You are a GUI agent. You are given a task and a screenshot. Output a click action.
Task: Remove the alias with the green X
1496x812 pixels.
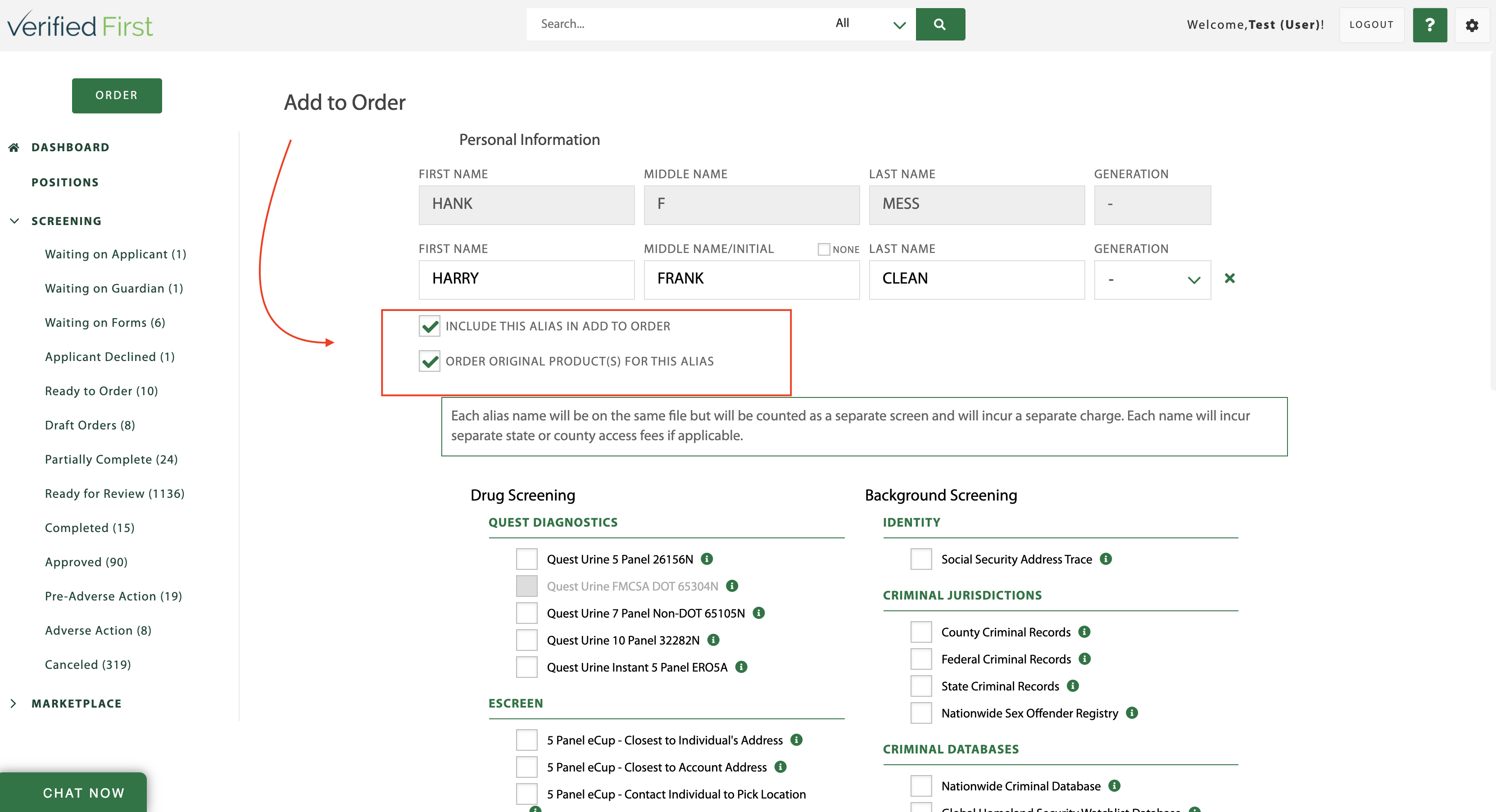(1229, 279)
